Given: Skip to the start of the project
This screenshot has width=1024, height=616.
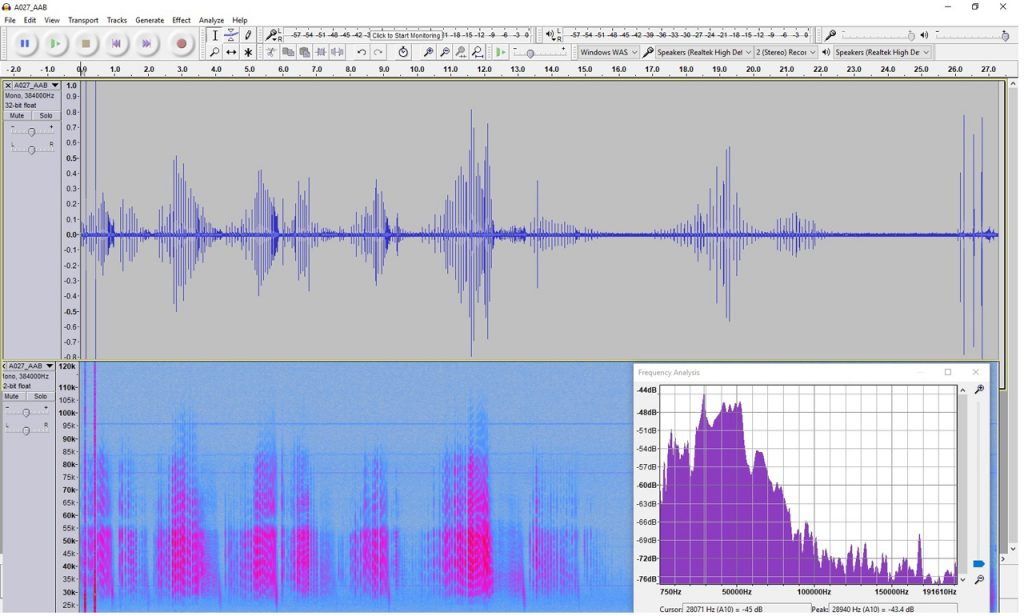Looking at the screenshot, I should pos(116,44).
